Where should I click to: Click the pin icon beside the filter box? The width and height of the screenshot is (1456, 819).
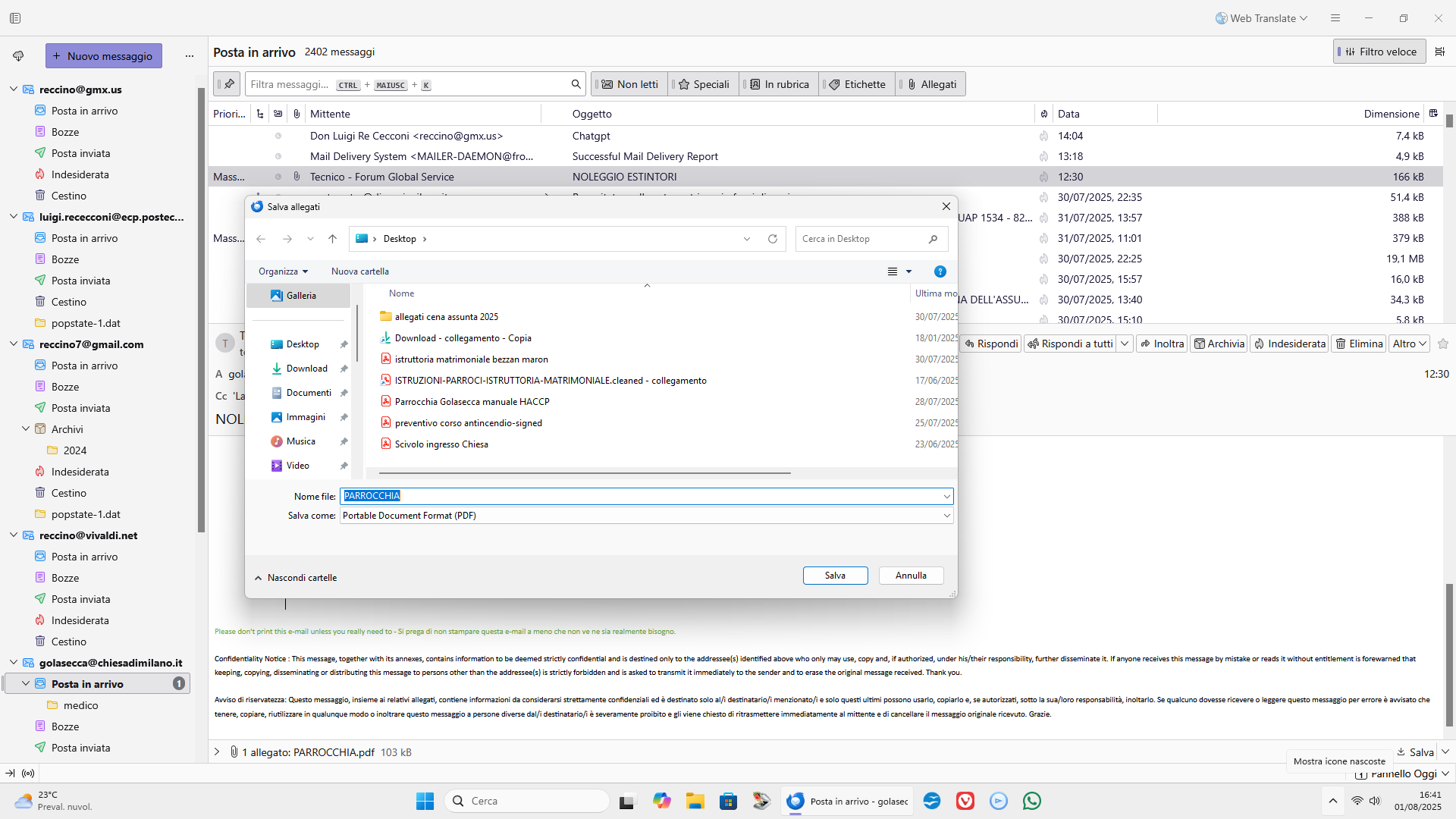tap(228, 84)
